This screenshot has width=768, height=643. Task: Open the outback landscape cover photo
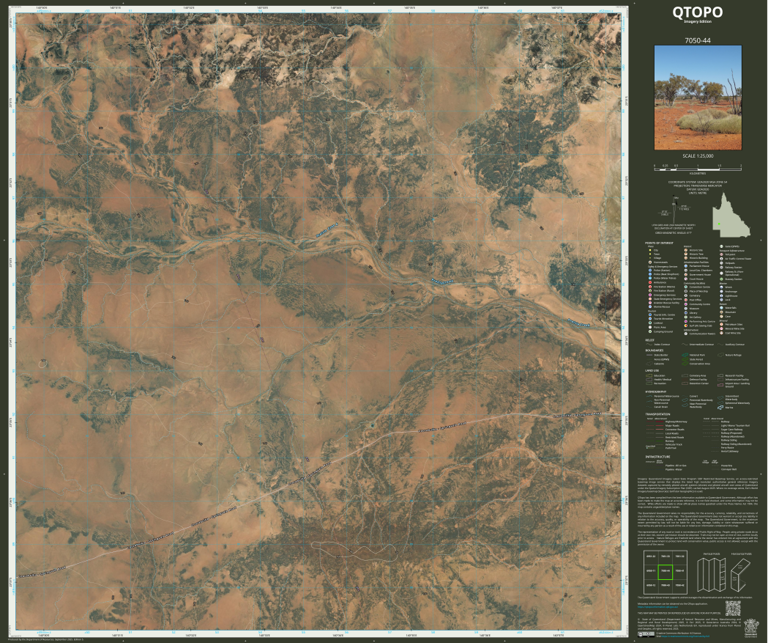698,98
